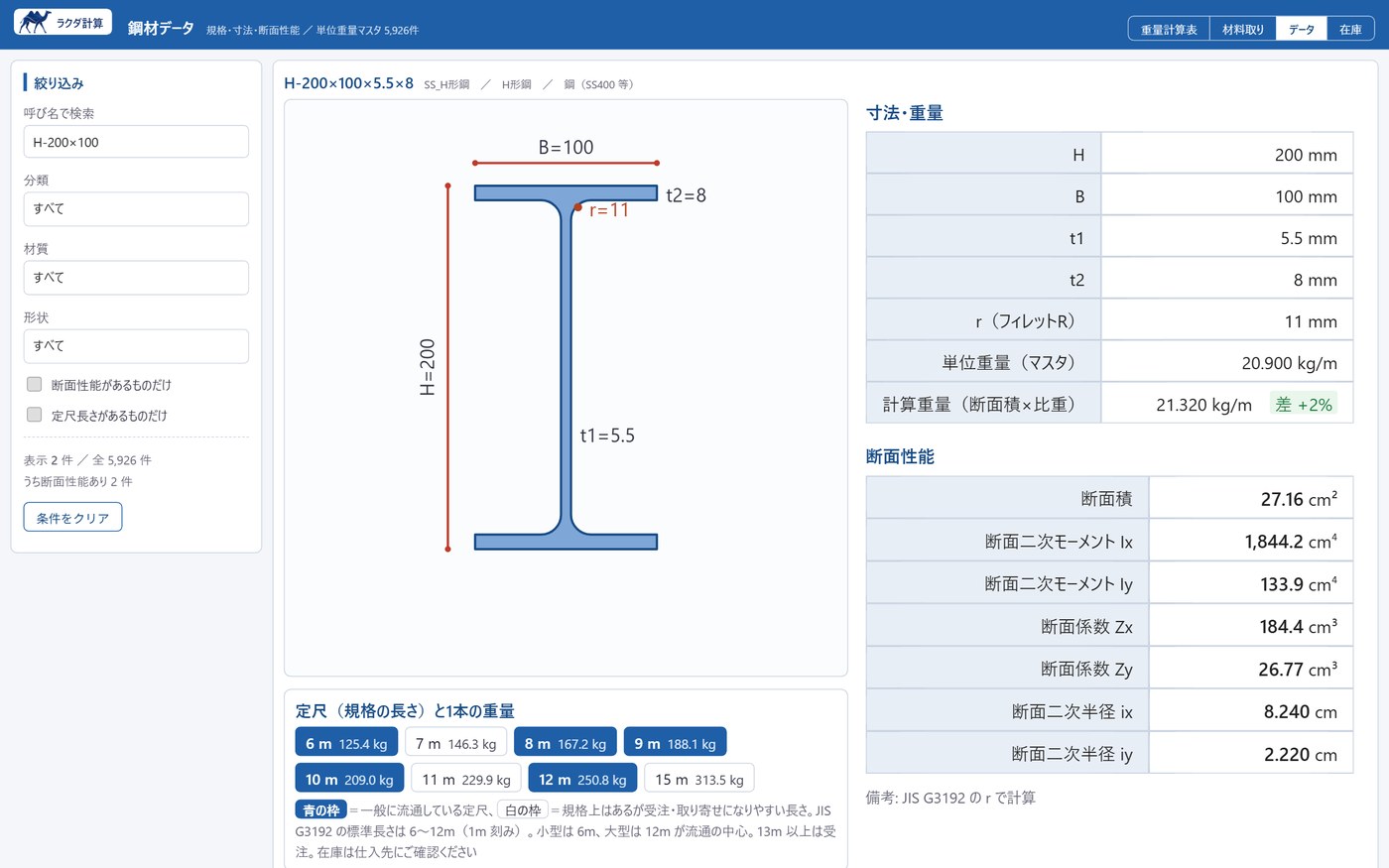Select the 12 m 250.8 kg chip
The height and width of the screenshot is (868, 1389).
coord(582,778)
